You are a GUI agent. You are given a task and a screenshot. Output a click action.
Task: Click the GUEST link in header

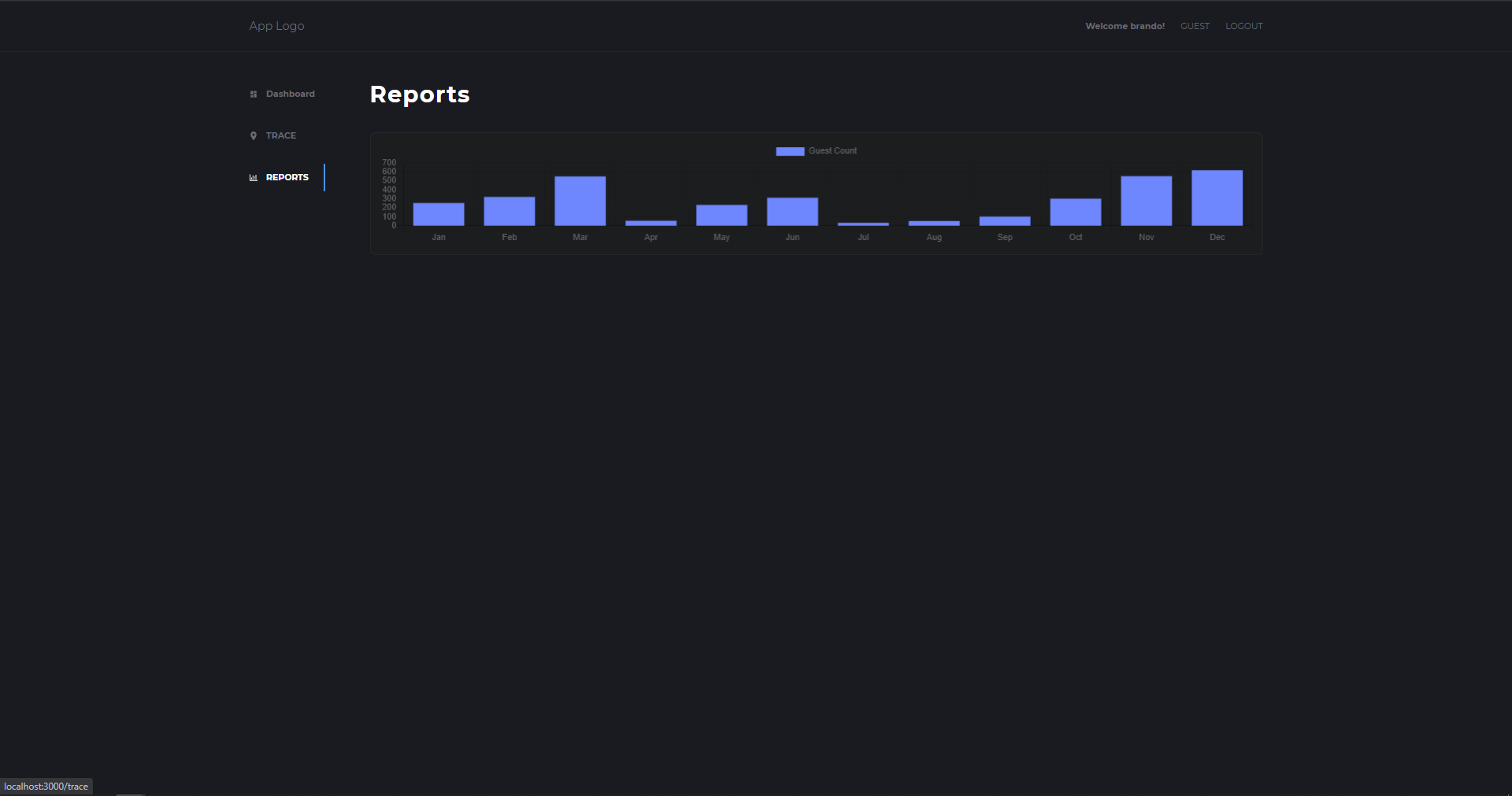1195,26
